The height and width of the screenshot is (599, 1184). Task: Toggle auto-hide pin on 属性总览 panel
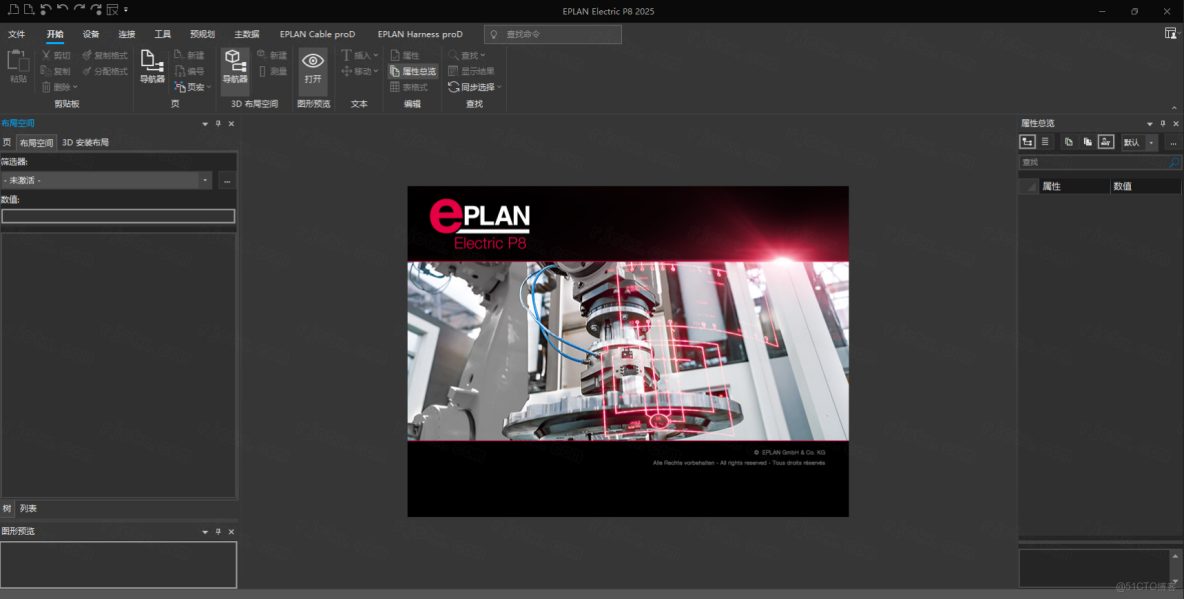1162,123
